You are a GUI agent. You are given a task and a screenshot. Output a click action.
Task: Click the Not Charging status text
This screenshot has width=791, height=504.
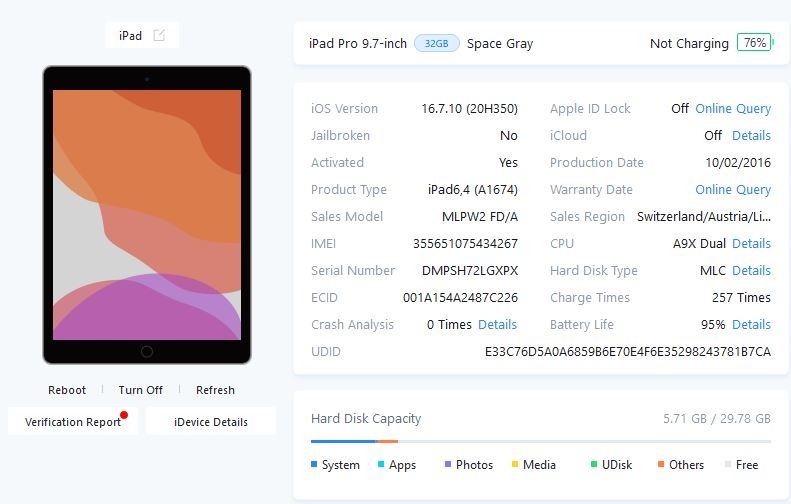(x=689, y=43)
